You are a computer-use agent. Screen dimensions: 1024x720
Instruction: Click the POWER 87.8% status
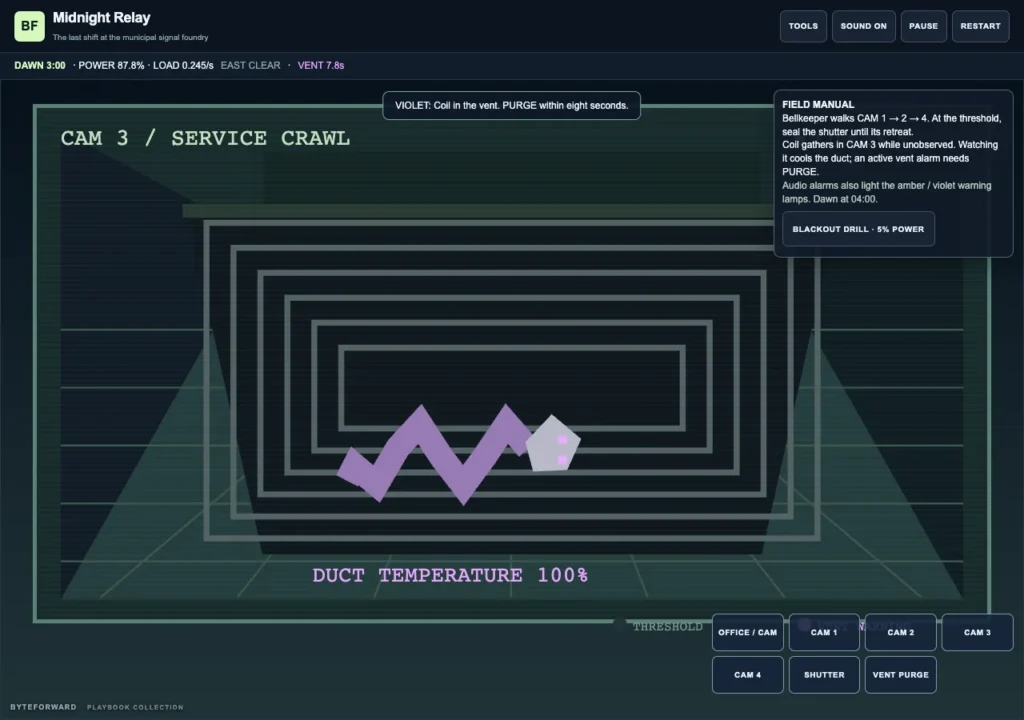pyautogui.click(x=111, y=65)
